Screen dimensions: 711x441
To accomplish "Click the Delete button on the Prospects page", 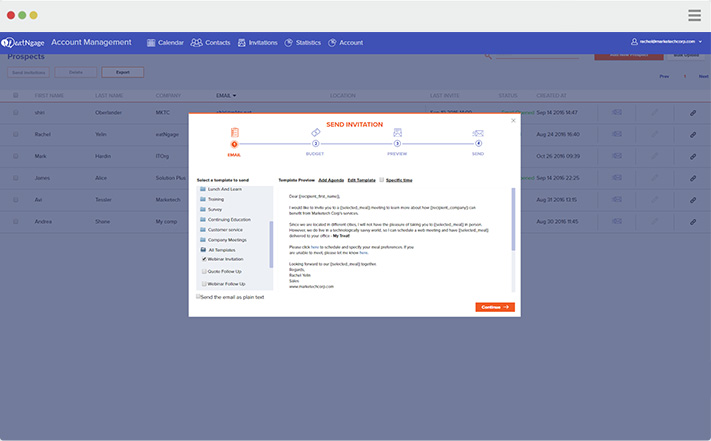I will 76,72.
